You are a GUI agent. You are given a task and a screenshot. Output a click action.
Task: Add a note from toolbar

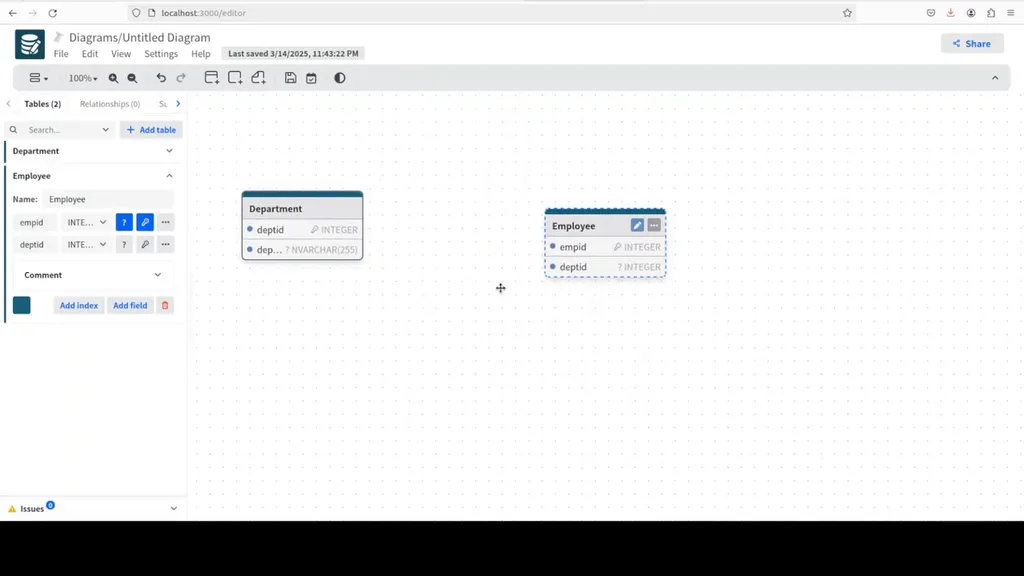pos(259,78)
